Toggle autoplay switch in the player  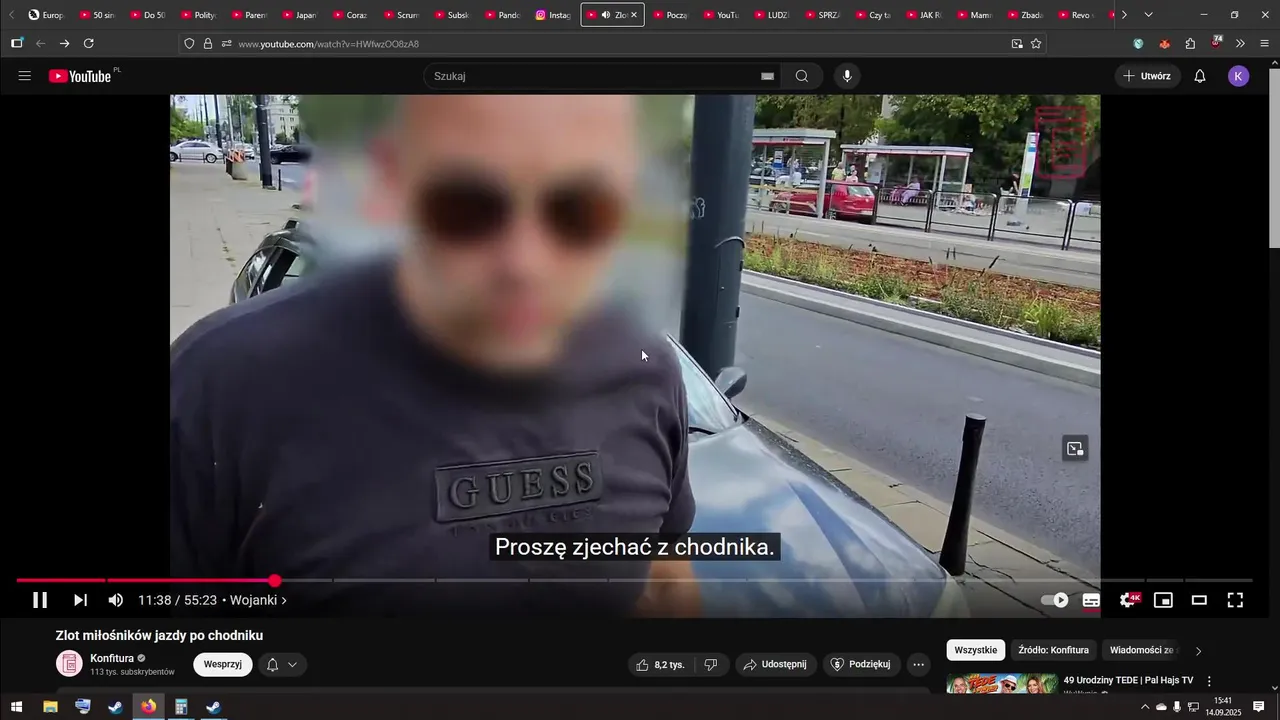pos(1055,600)
